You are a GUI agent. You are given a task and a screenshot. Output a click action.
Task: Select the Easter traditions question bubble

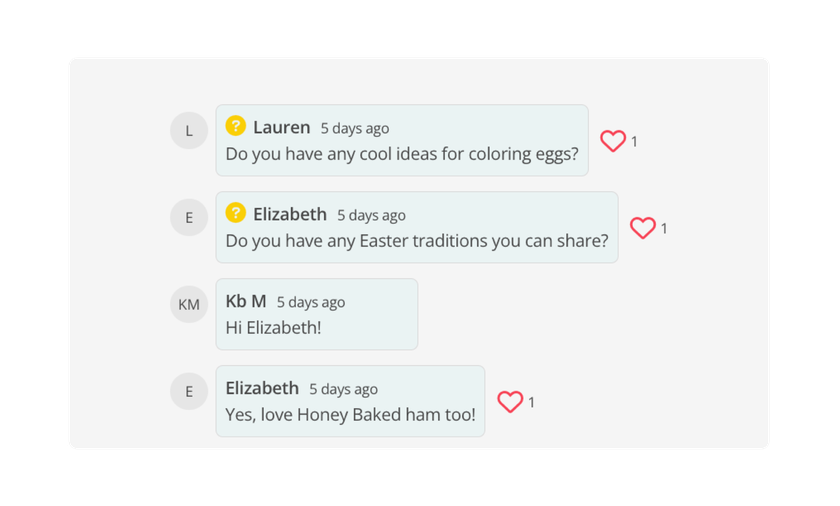click(x=417, y=227)
